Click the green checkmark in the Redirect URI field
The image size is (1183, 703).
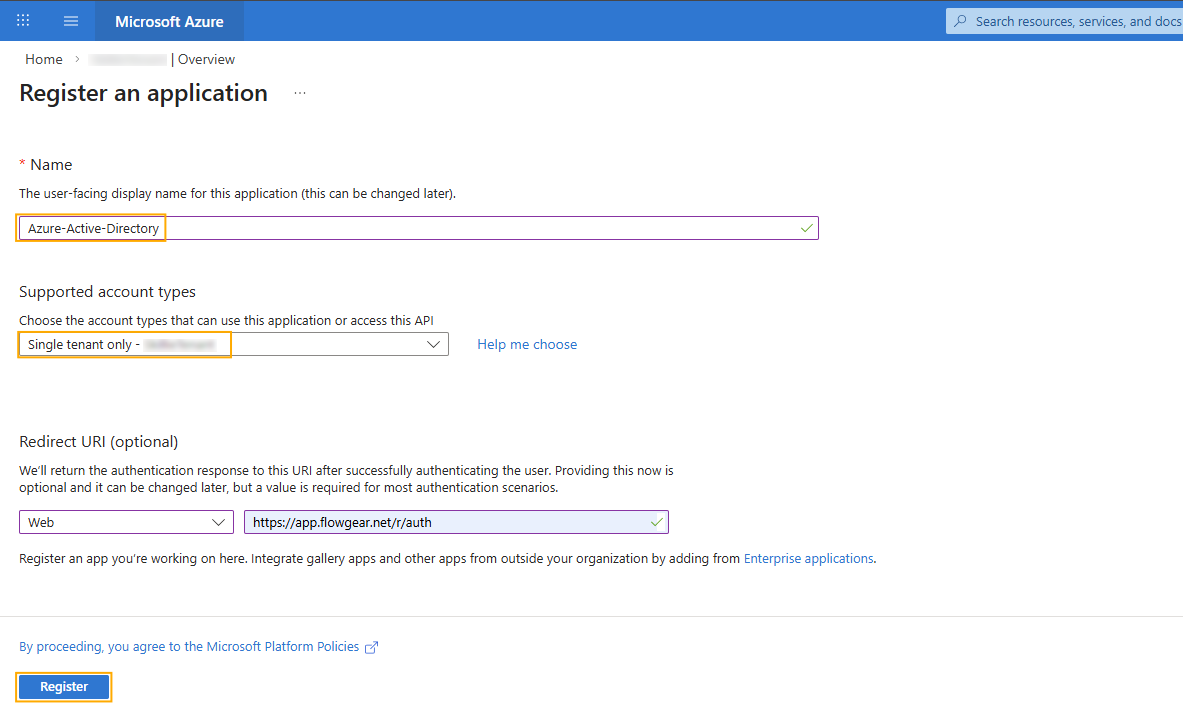pyautogui.click(x=656, y=522)
